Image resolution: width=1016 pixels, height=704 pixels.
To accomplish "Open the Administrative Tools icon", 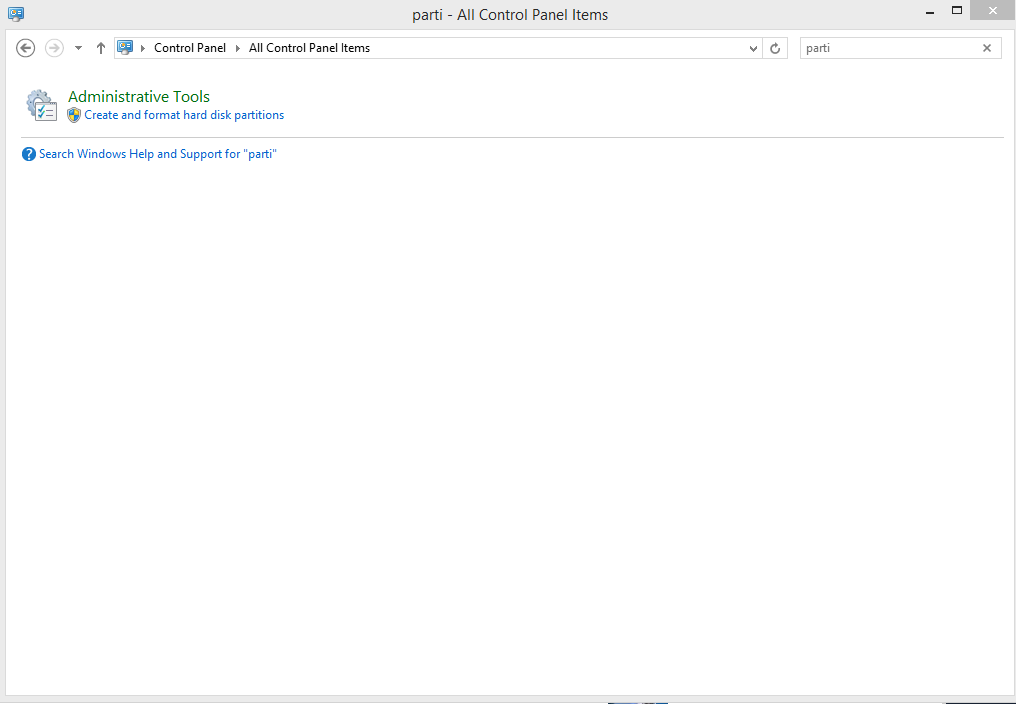I will coord(41,105).
